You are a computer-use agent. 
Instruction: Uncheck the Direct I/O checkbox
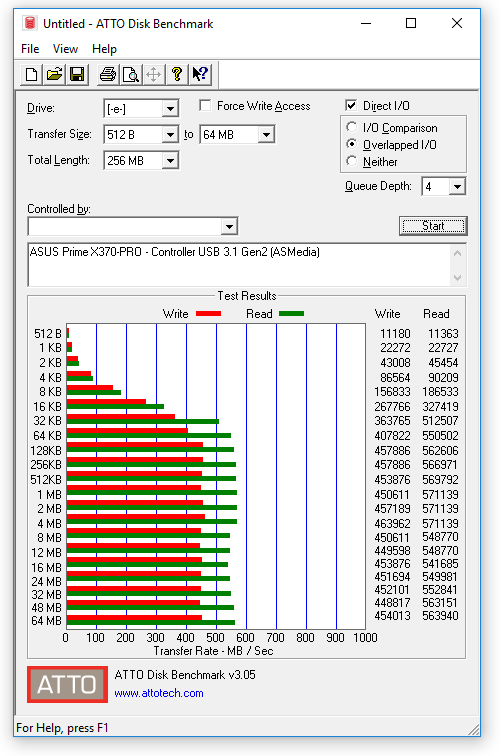[x=351, y=106]
